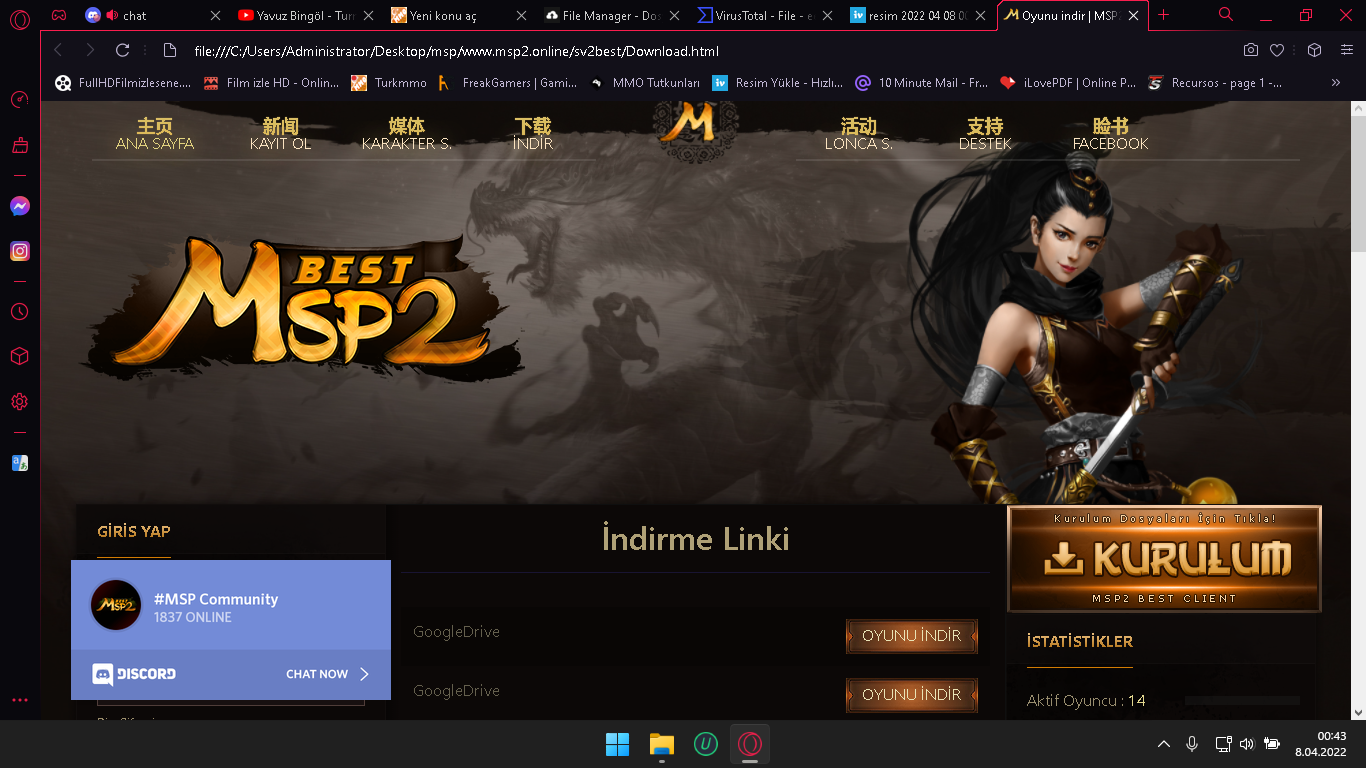Open volume control in system tray
Viewport: 1366px width, 768px height.
(1246, 744)
